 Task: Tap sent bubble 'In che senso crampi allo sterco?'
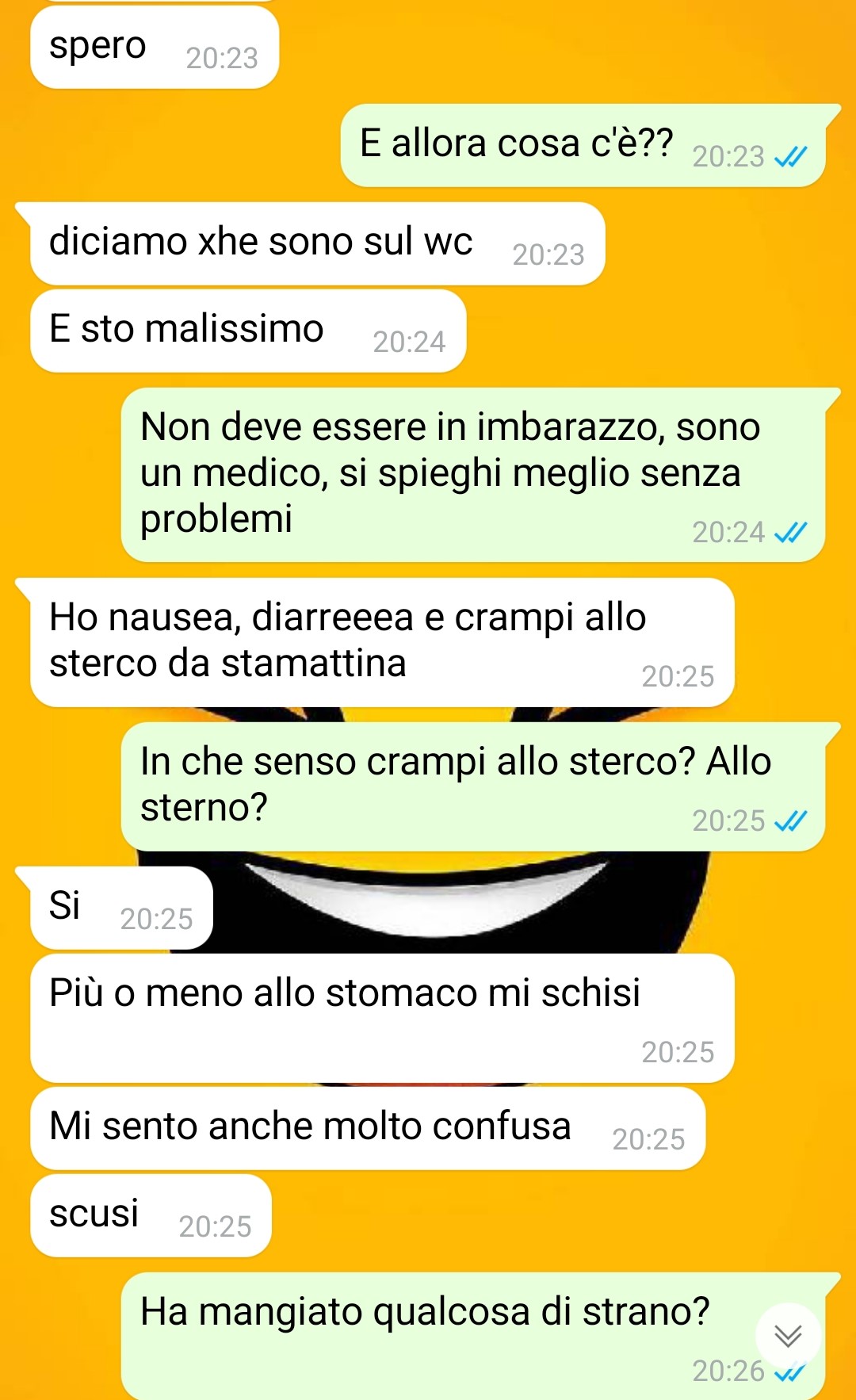473,786
